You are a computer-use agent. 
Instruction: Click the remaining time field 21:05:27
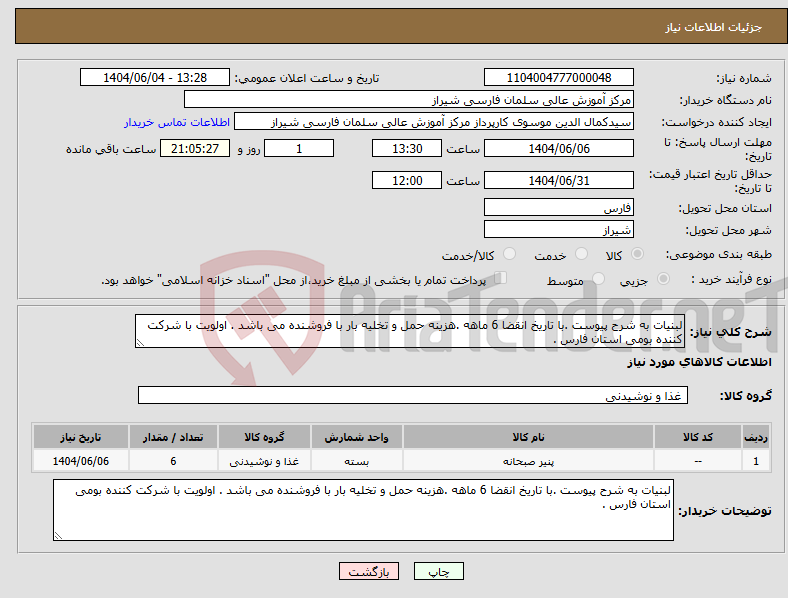[x=195, y=149]
